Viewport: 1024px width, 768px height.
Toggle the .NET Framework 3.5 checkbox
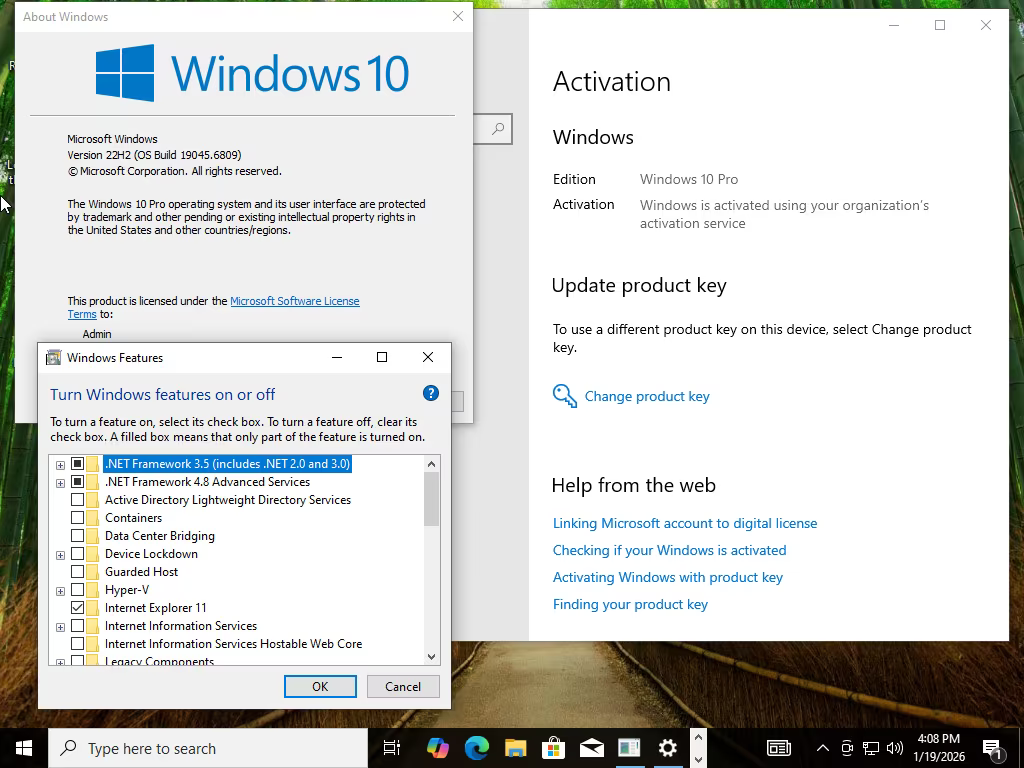tap(77, 464)
